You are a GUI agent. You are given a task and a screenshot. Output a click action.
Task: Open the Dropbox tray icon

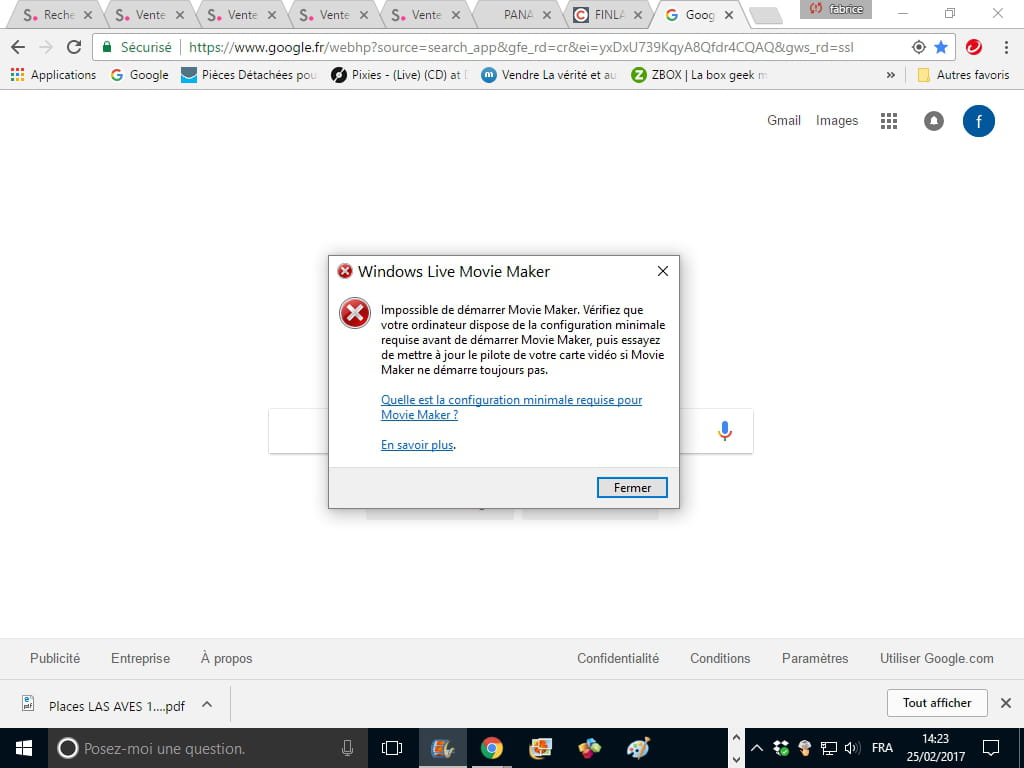[x=780, y=748]
